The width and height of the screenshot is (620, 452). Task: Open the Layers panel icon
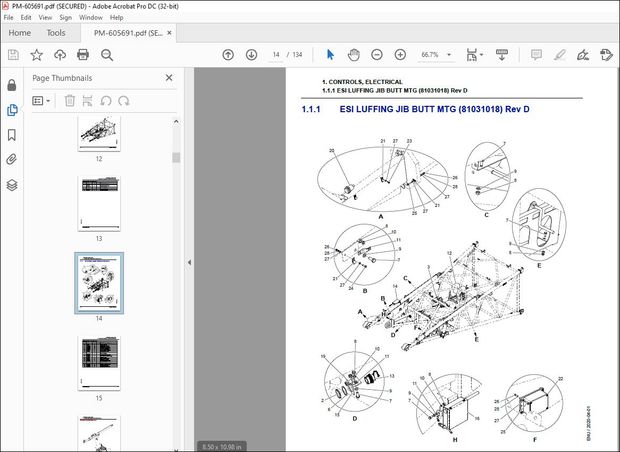click(x=12, y=184)
